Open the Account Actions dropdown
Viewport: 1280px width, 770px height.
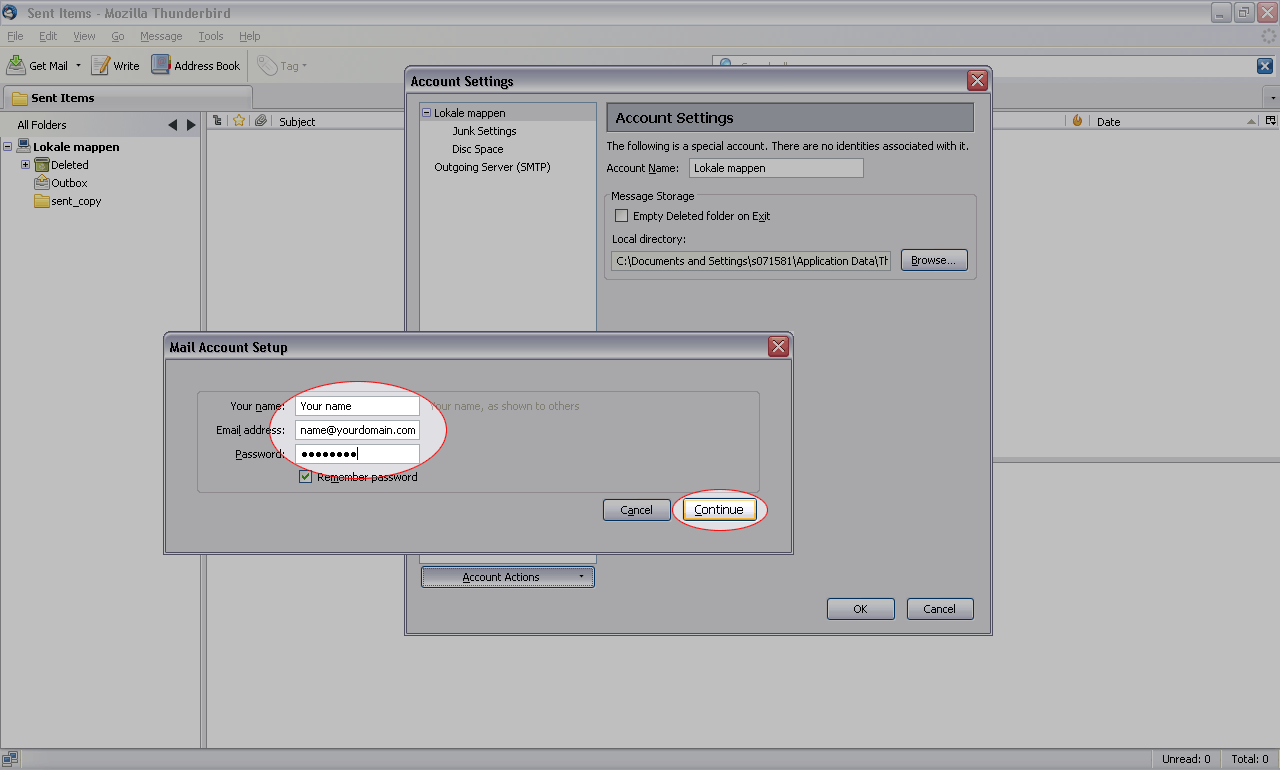point(507,577)
